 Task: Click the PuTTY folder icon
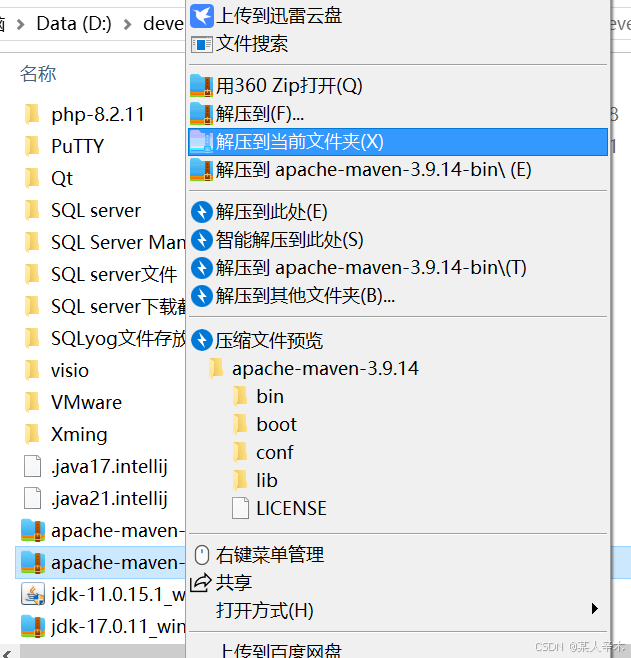coord(32,146)
